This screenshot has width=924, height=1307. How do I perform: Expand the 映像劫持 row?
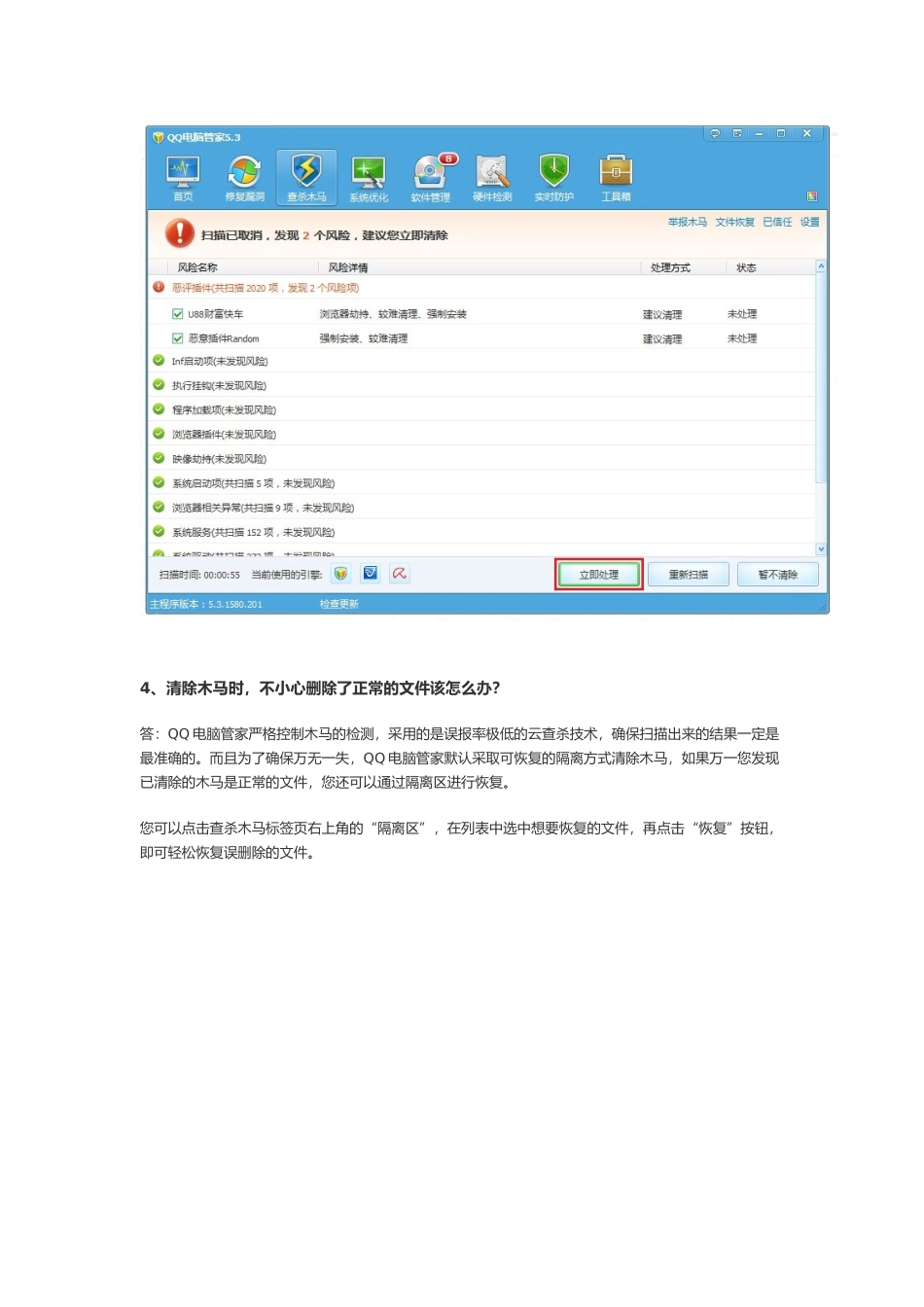point(480,458)
